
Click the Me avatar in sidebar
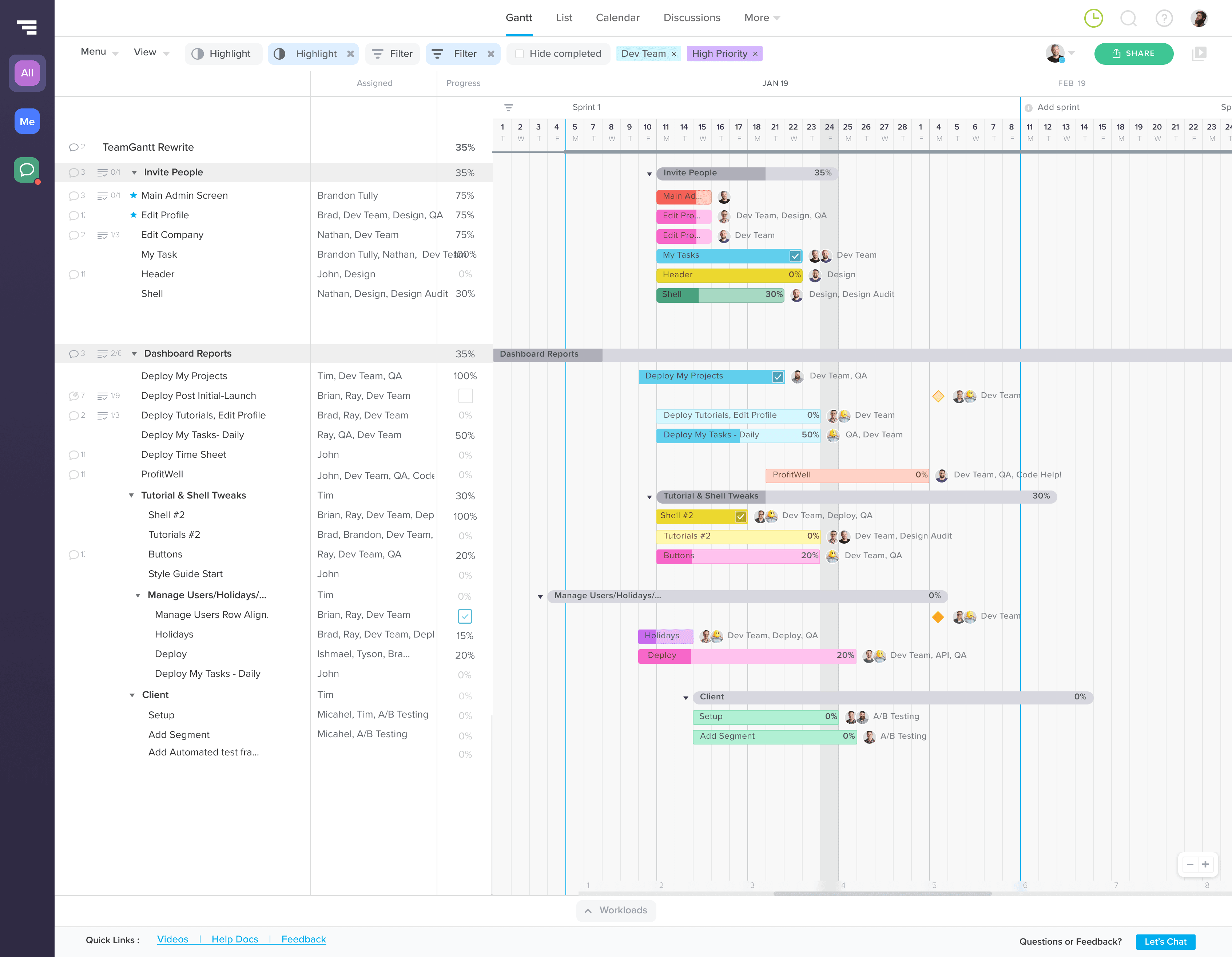[27, 121]
